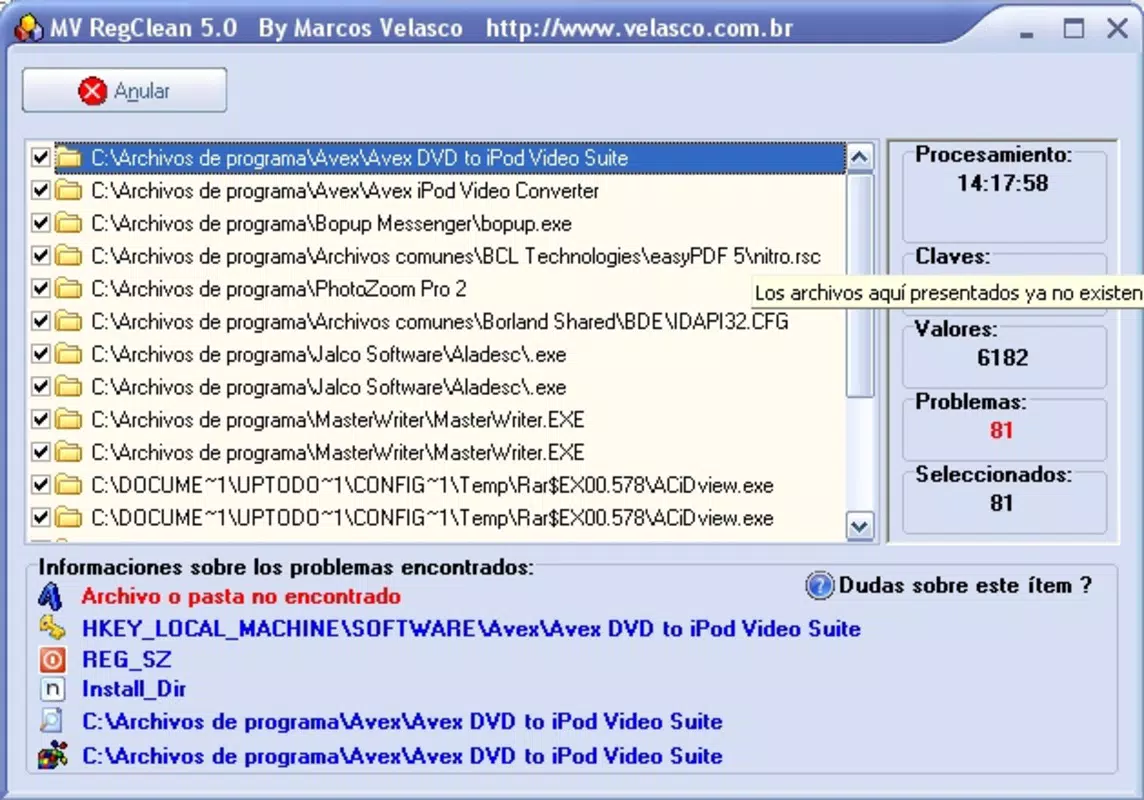Toggle the Bopup Messenger bopup.exe checkbox
The image size is (1144, 800).
pyautogui.click(x=41, y=223)
